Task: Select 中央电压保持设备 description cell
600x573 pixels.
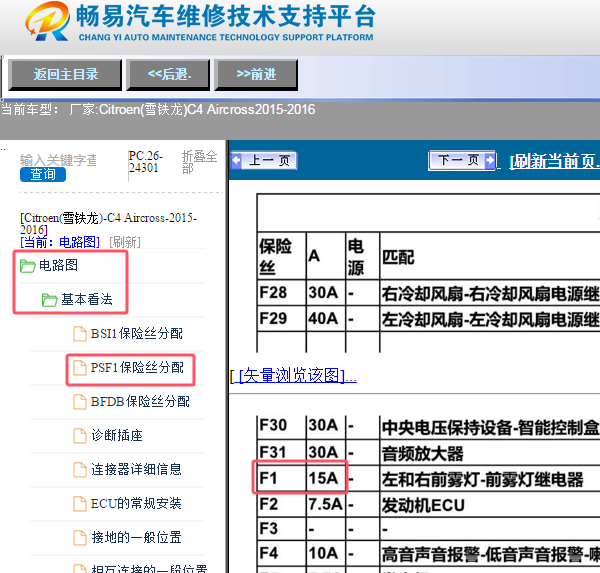Action: 490,428
